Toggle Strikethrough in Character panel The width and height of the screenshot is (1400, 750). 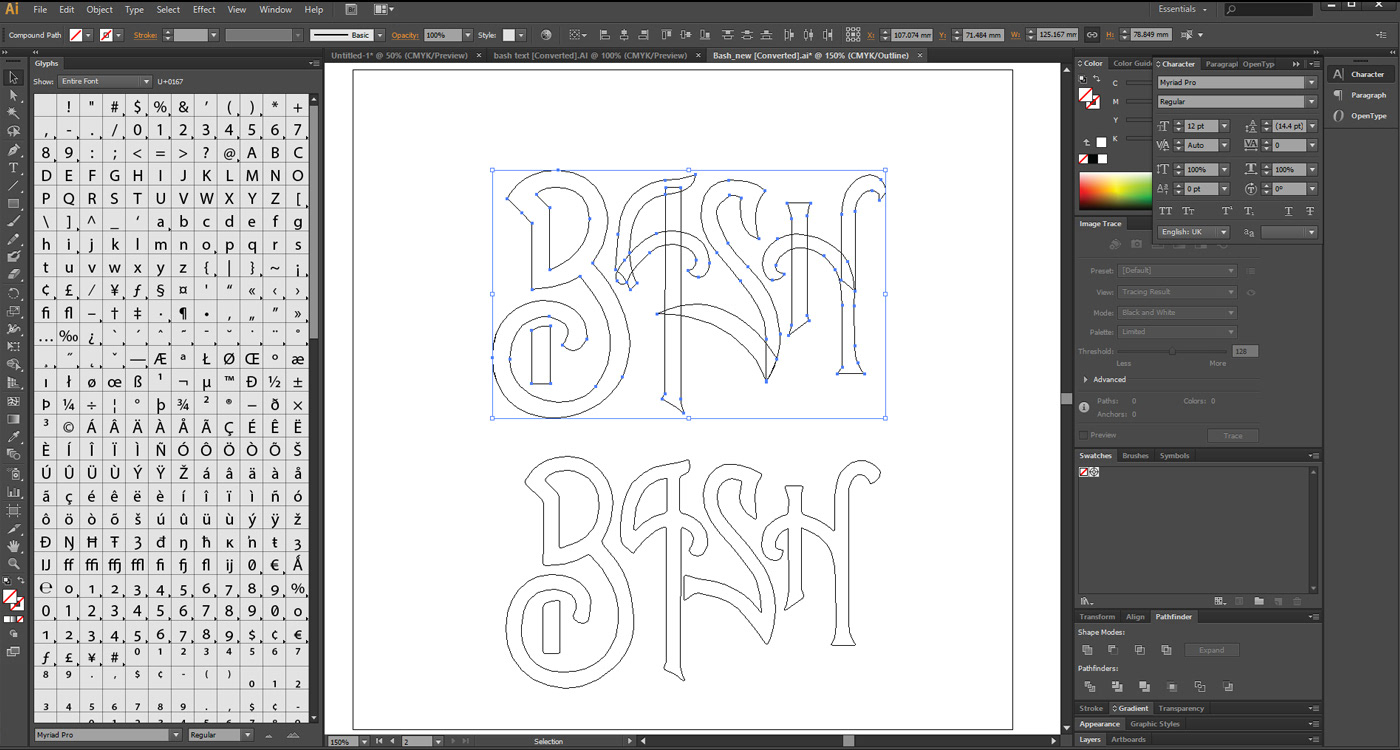[x=1310, y=211]
